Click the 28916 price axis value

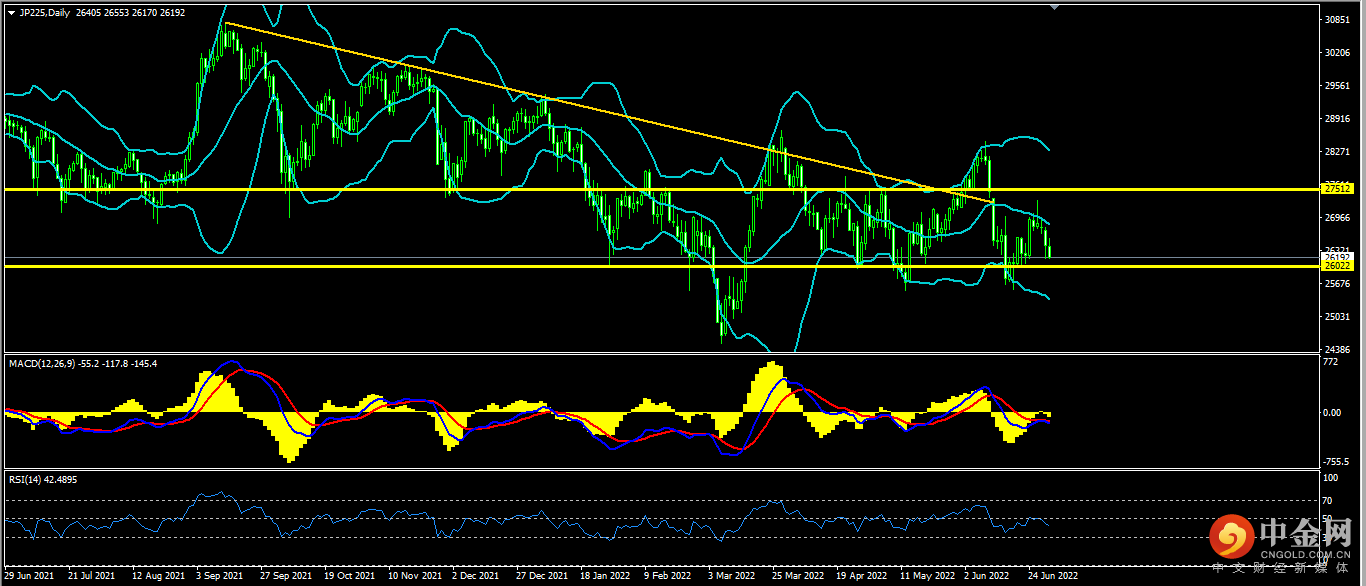click(1337, 119)
